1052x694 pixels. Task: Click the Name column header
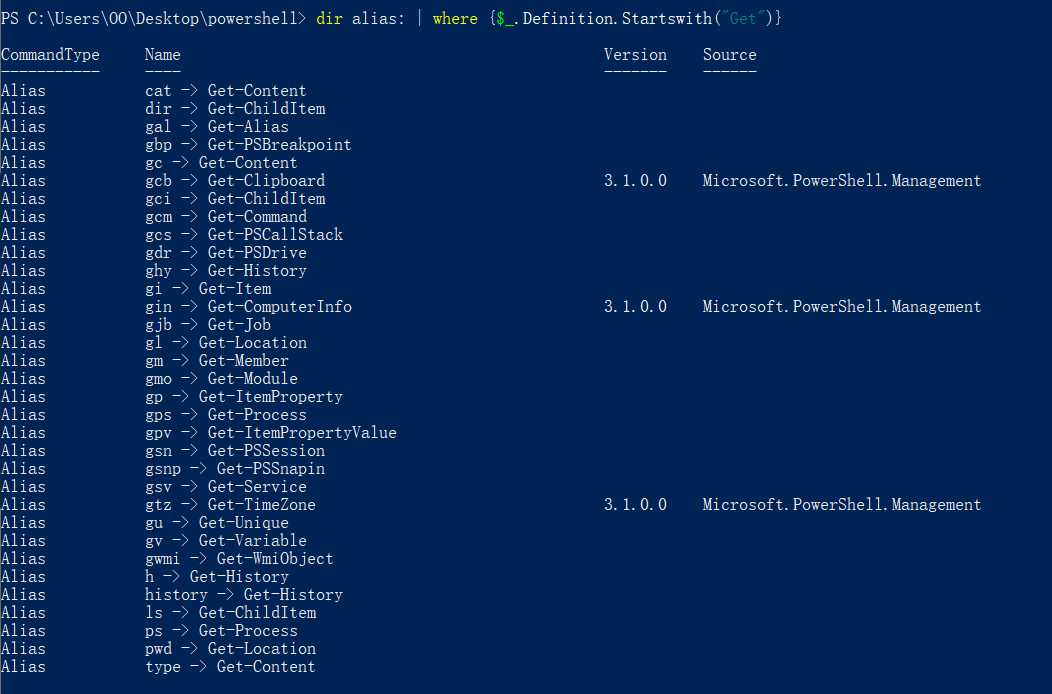162,55
